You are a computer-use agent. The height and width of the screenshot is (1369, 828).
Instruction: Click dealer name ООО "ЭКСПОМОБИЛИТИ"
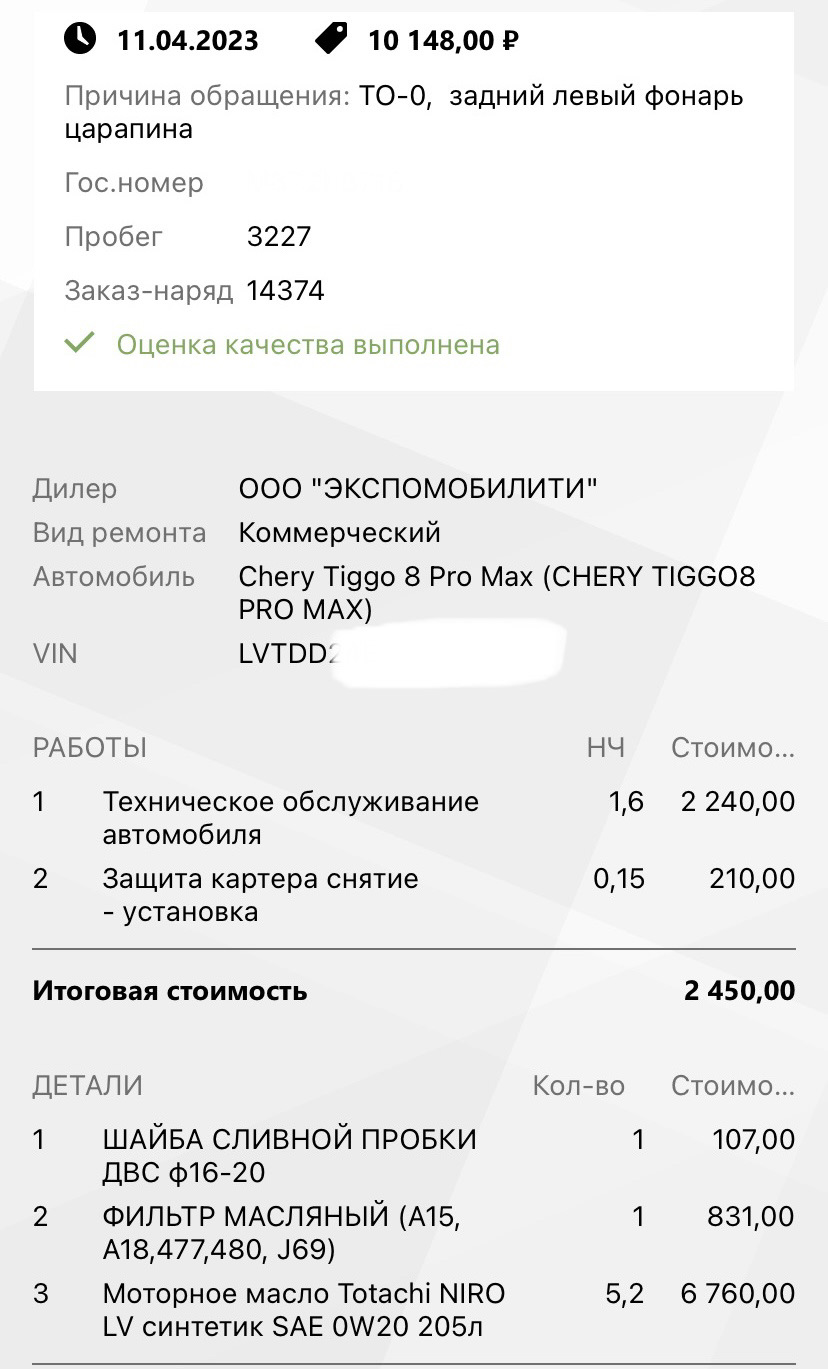[418, 489]
